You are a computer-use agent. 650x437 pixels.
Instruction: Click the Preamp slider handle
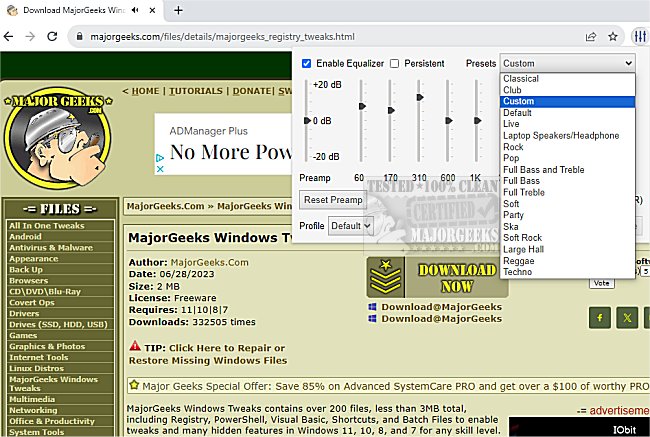point(307,121)
